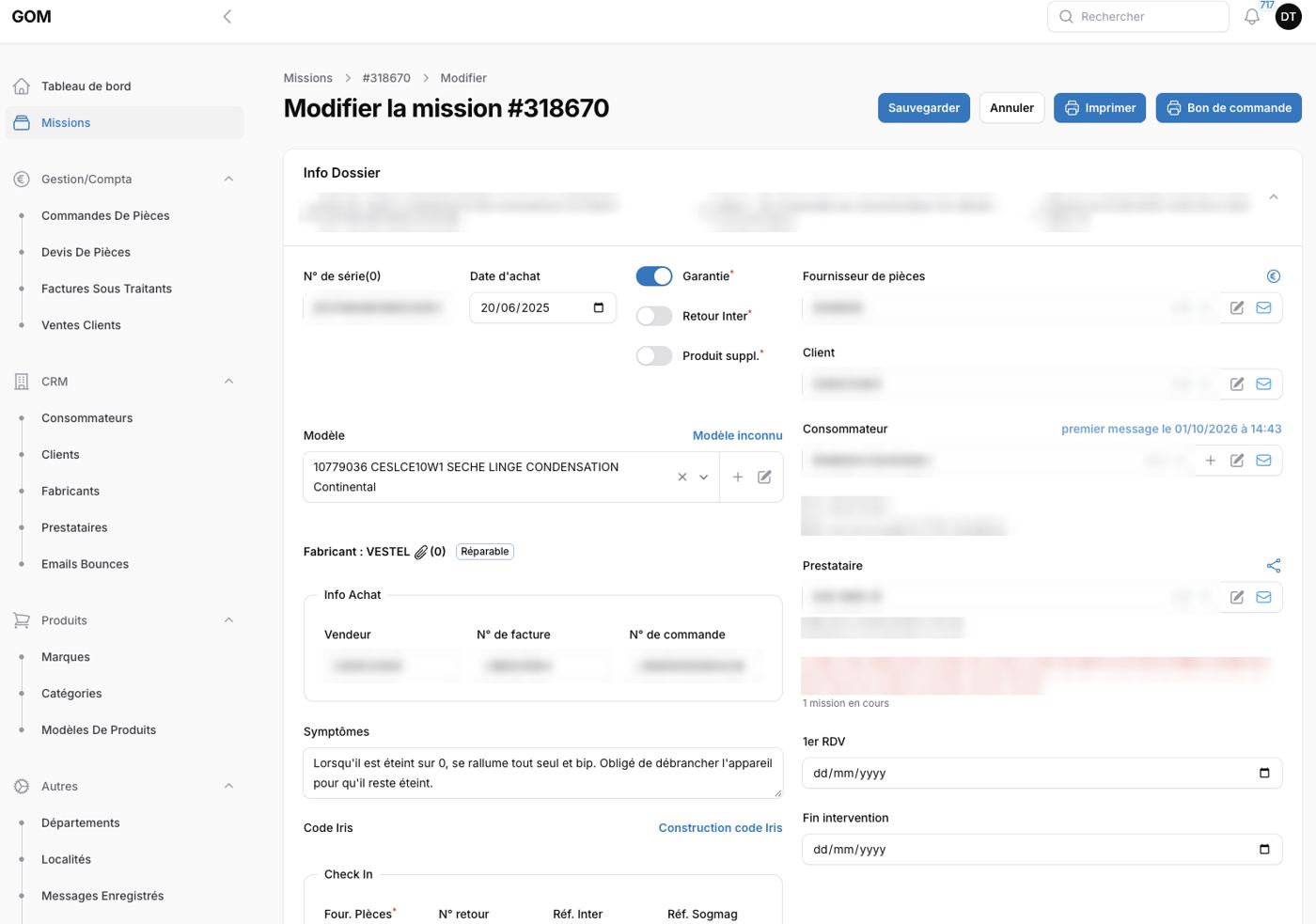Open the Date d'achat calendar picker
This screenshot has height=924, width=1316.
pos(599,307)
